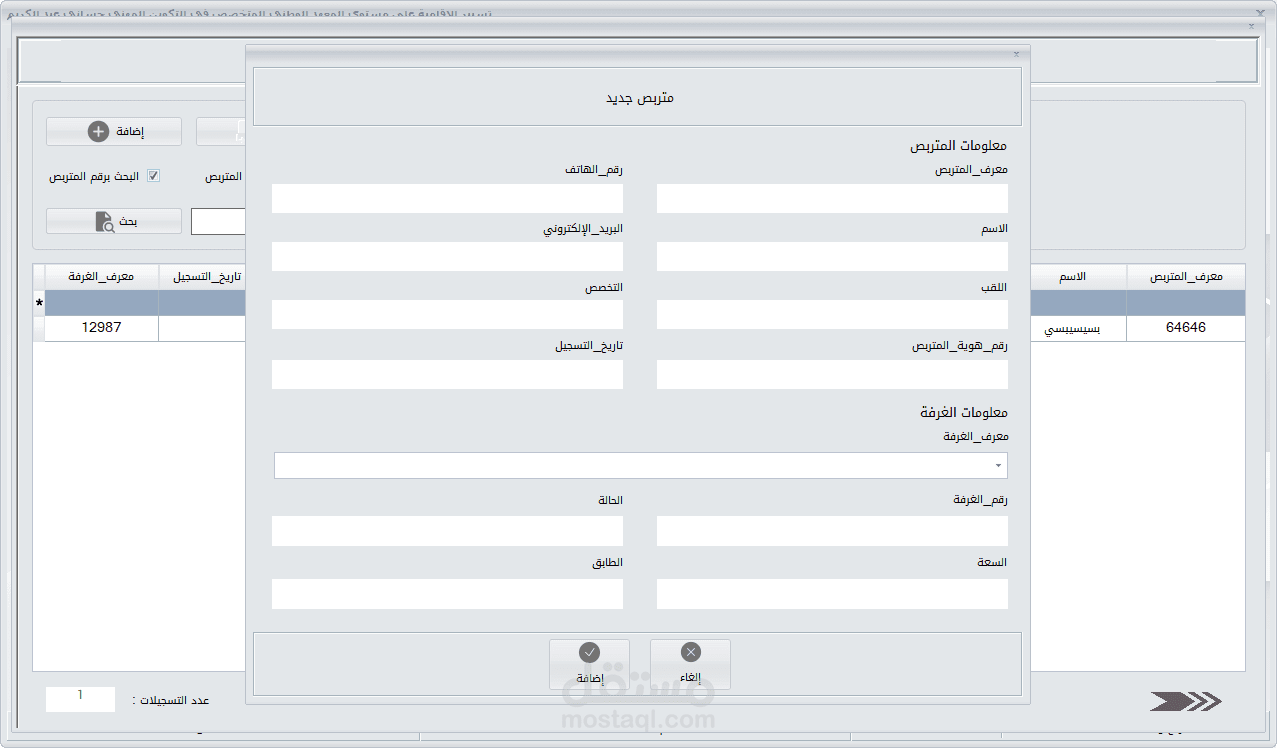1277x748 pixels.
Task: Toggle the البحث برقم المتربص checkbox
Action: tap(154, 176)
